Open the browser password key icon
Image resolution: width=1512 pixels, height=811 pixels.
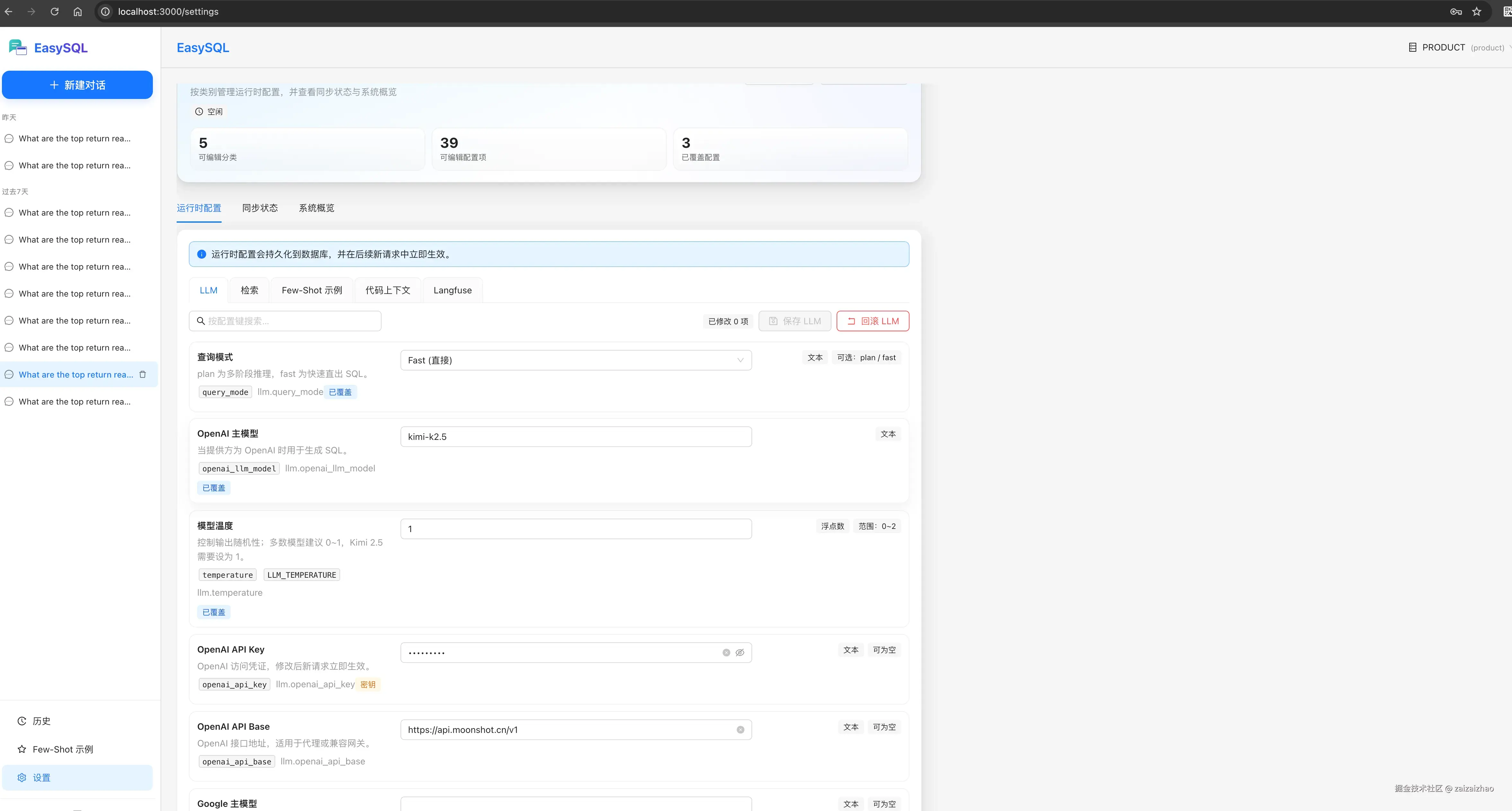(x=1456, y=11)
